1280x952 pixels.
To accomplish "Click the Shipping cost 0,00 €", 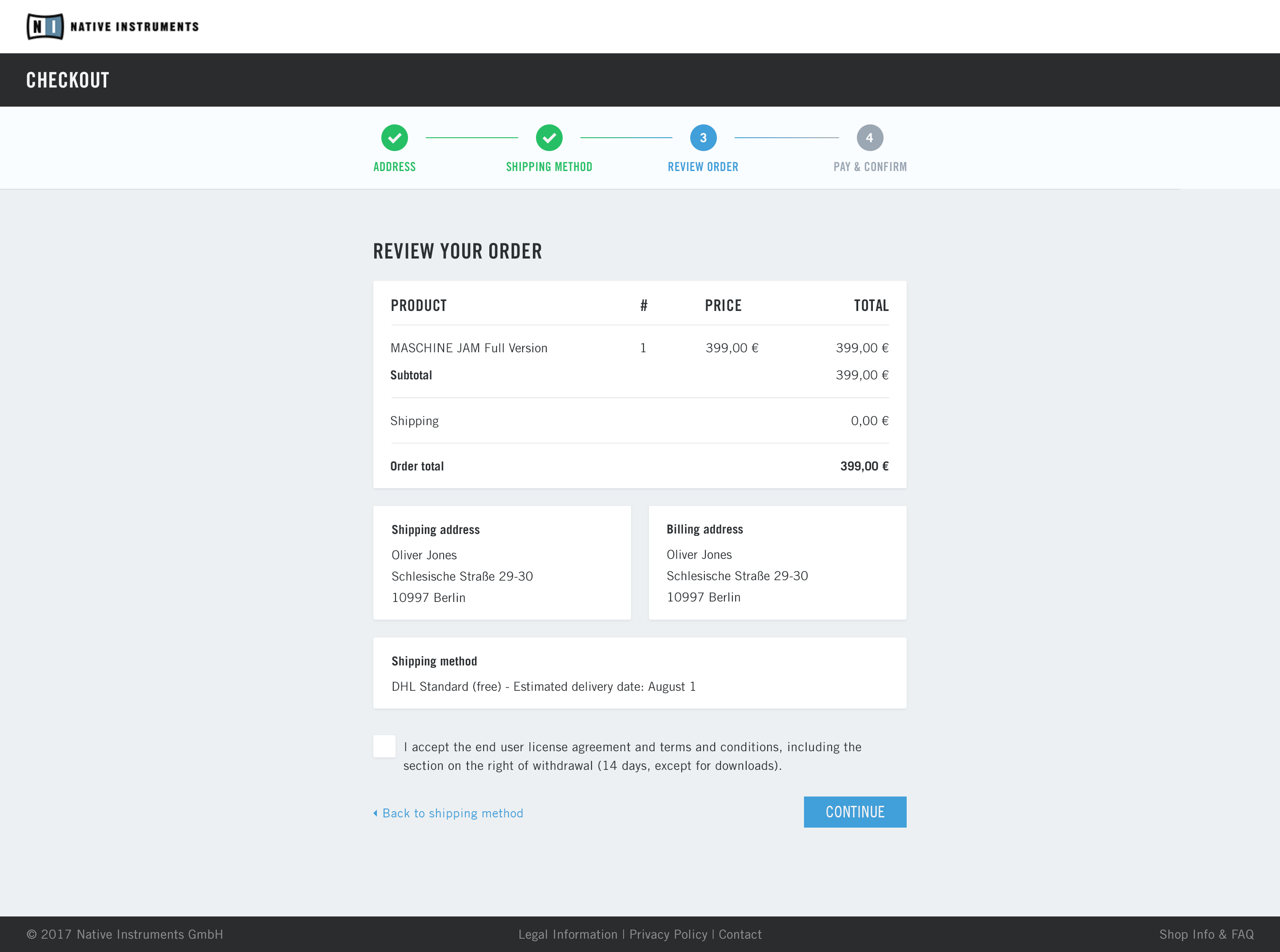I will (870, 421).
